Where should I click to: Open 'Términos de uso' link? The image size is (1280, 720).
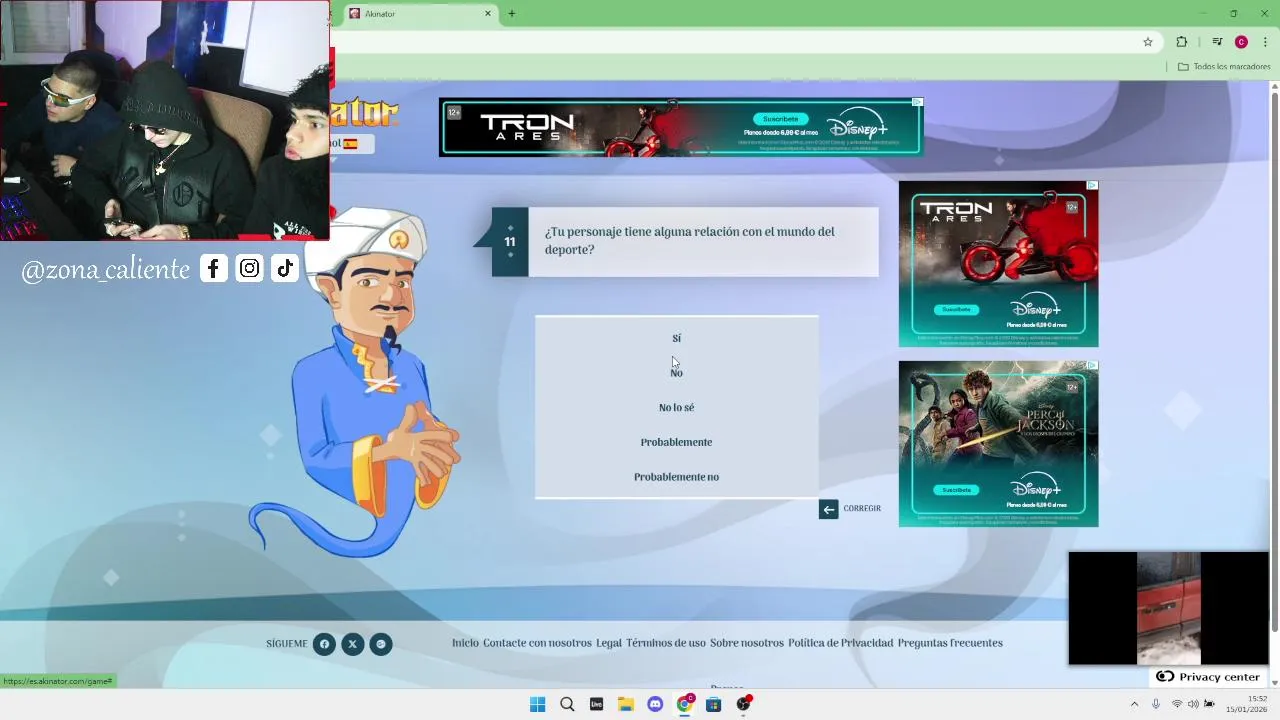pos(666,643)
